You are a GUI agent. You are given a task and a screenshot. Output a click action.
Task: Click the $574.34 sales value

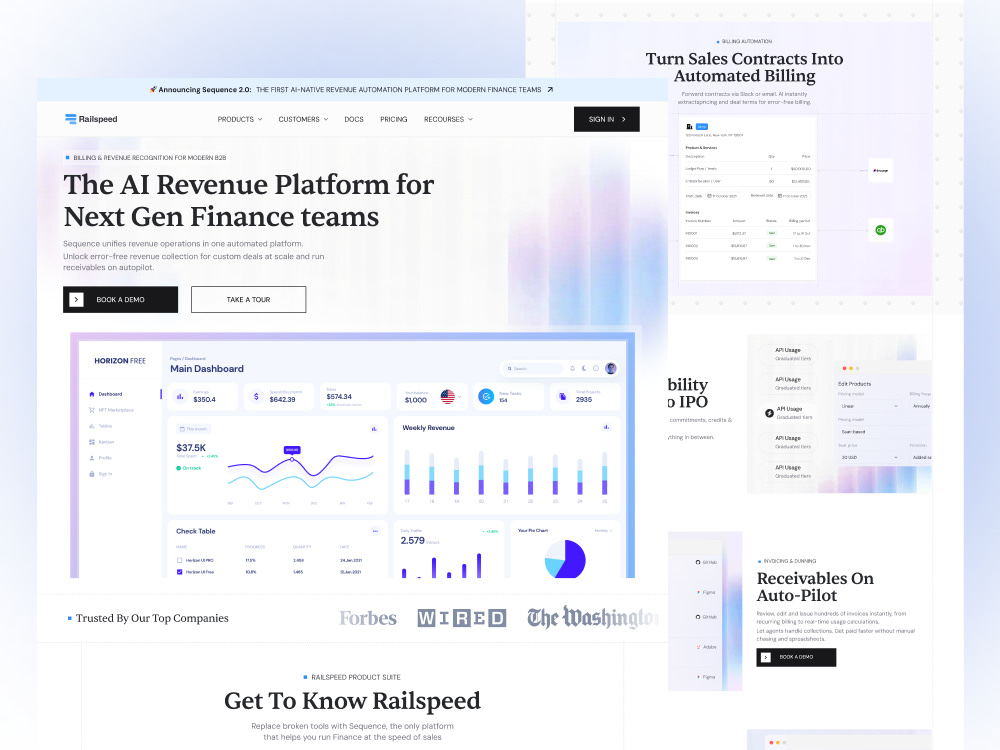[339, 397]
